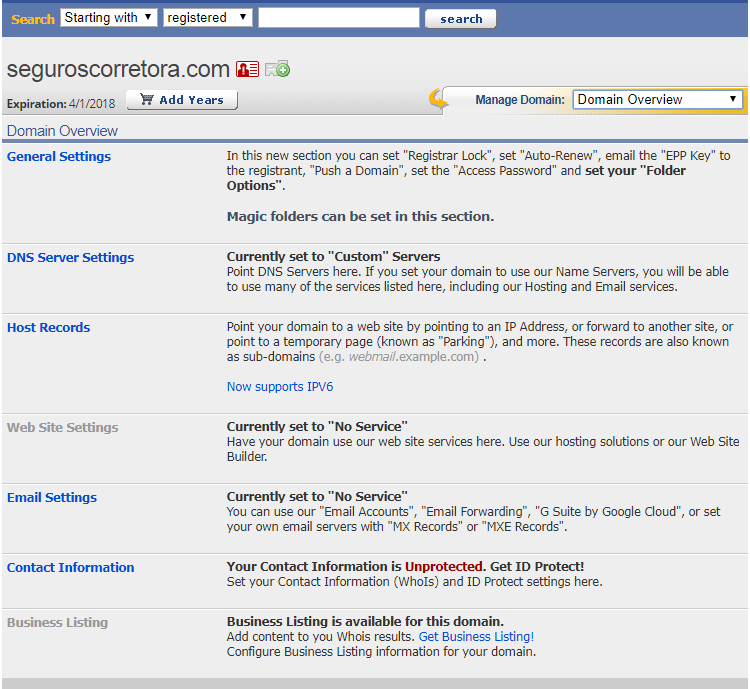Open Contact Information settings
Image resolution: width=750 pixels, height=689 pixels.
pyautogui.click(x=70, y=568)
